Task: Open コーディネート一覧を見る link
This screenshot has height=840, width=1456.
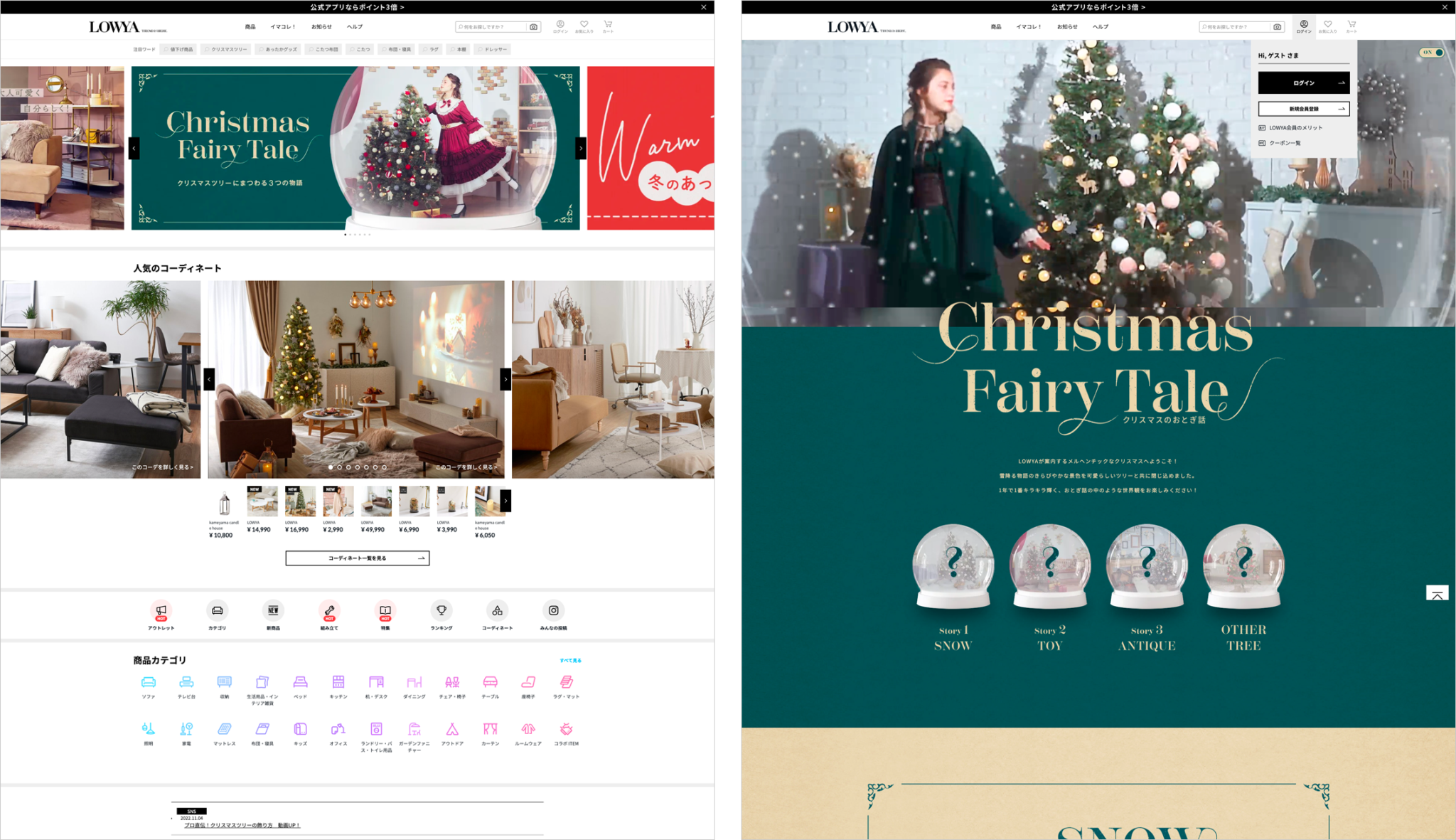Action: [357, 558]
